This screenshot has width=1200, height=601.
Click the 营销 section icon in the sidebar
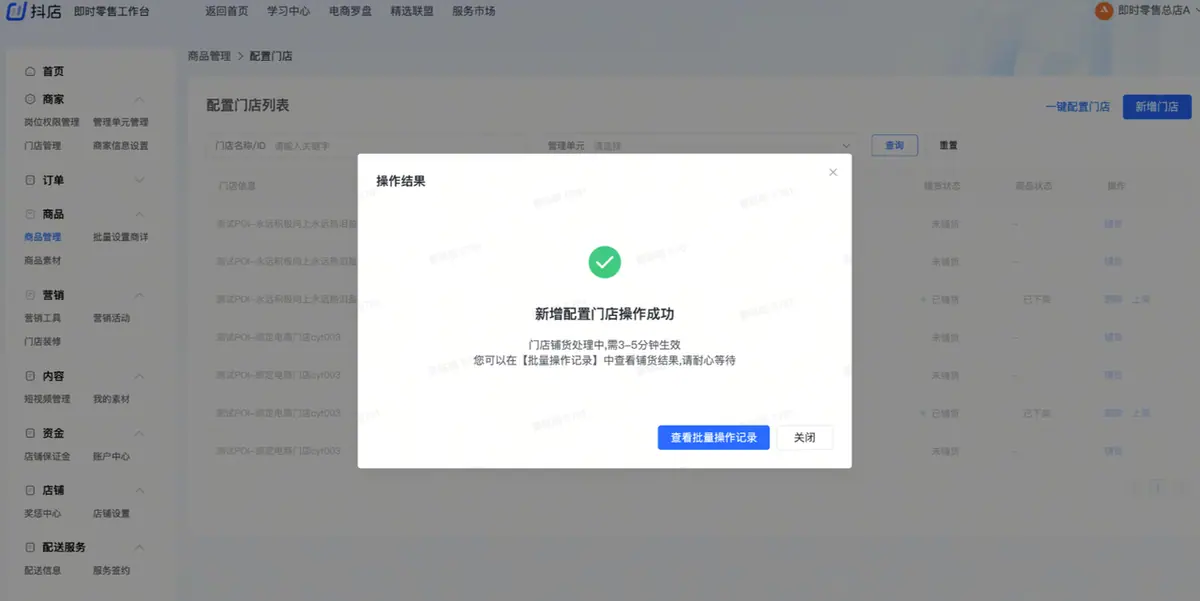(30, 295)
